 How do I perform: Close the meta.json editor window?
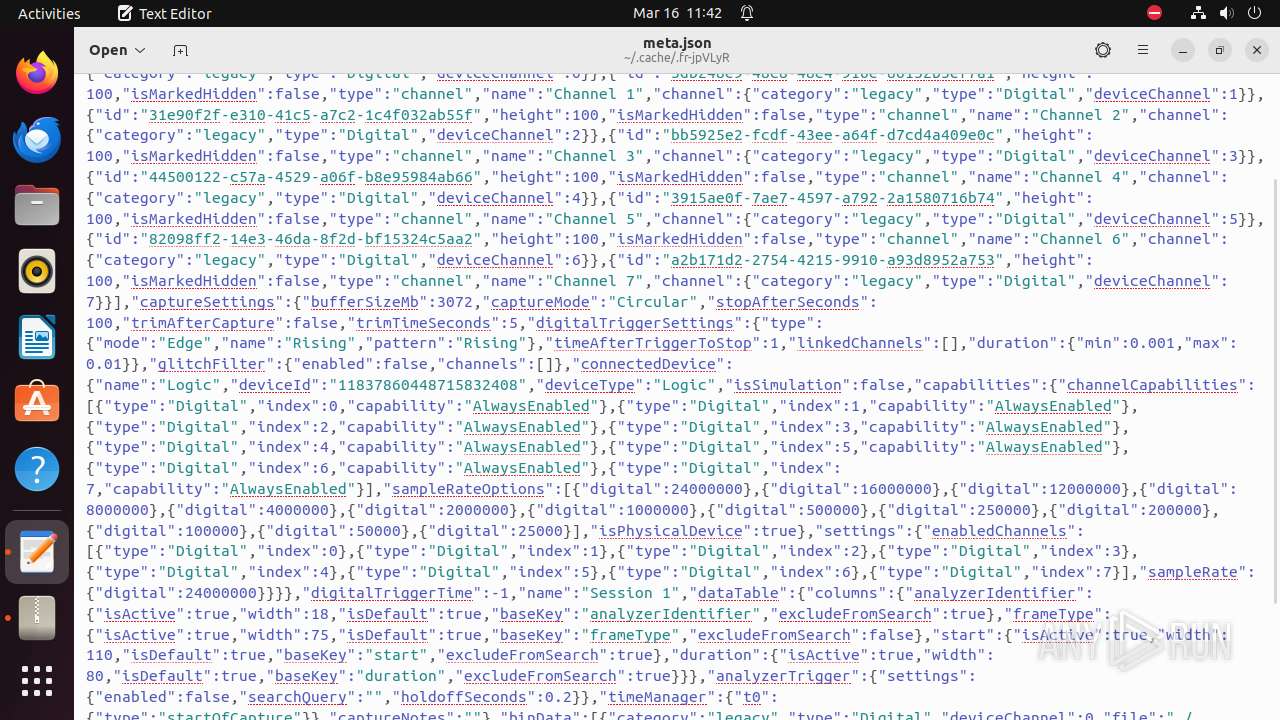tap(1257, 50)
